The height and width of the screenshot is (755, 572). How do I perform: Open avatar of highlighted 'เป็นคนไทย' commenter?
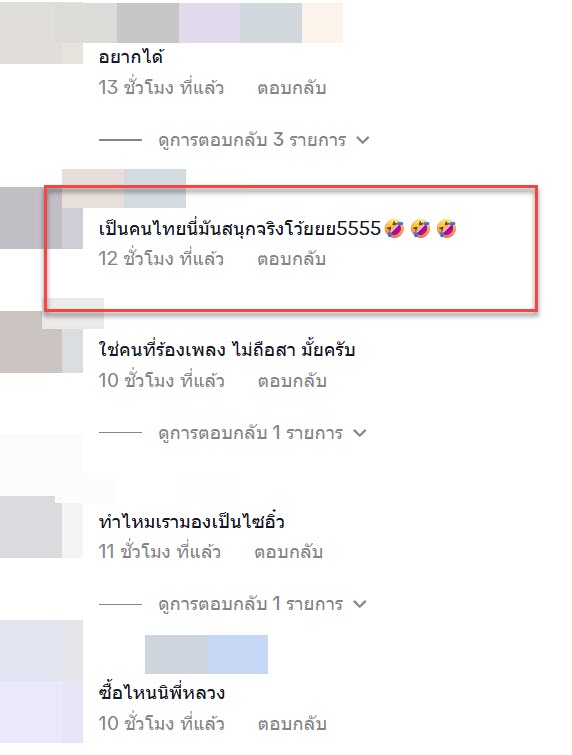coord(41,218)
